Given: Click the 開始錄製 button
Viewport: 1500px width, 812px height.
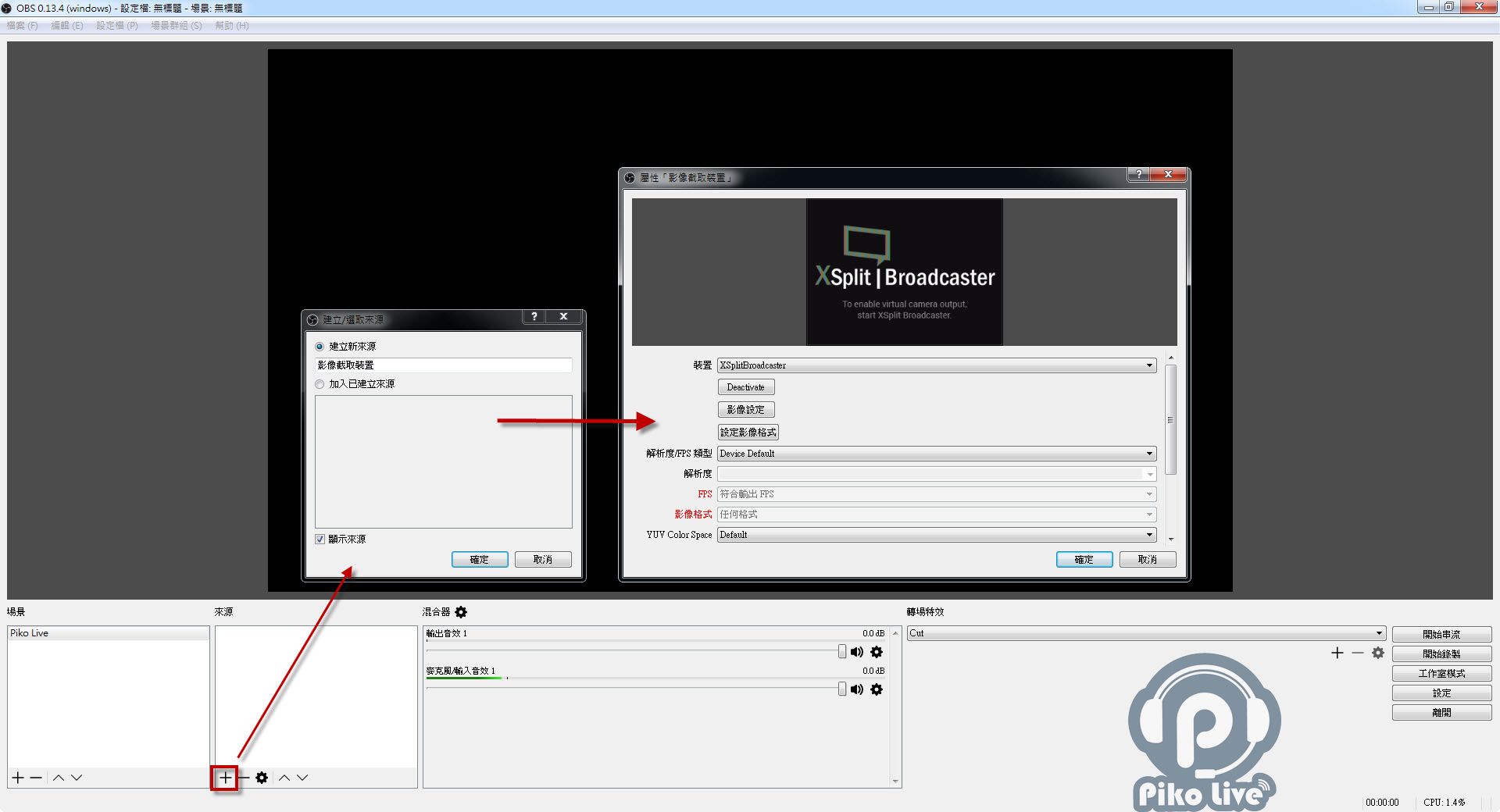Looking at the screenshot, I should click(x=1441, y=654).
